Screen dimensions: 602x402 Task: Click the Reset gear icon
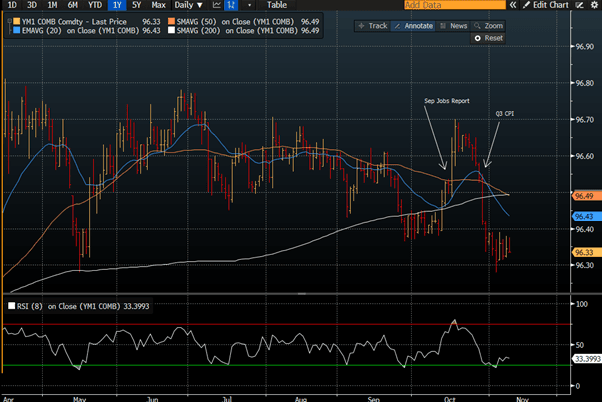pos(477,38)
